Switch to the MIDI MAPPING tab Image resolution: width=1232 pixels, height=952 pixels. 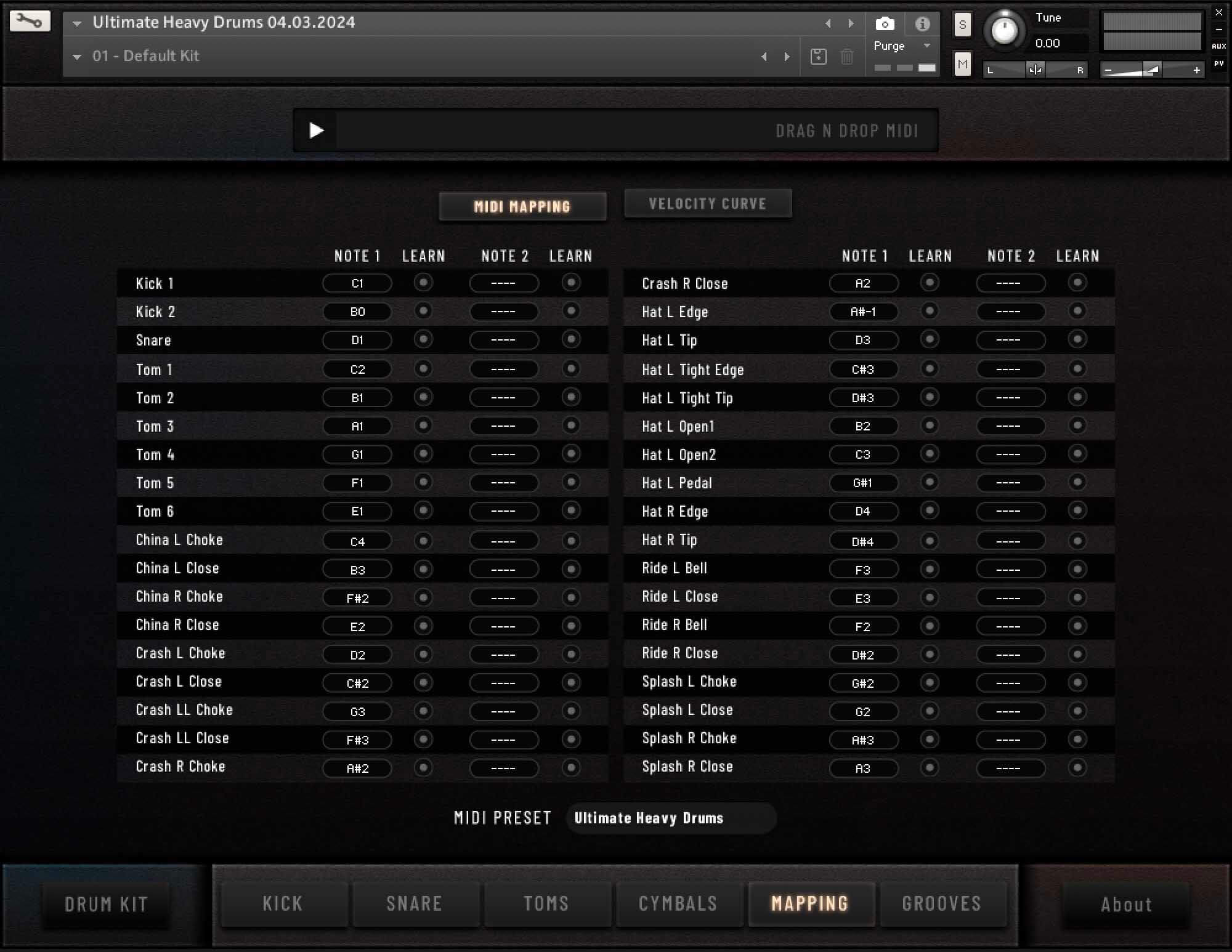[522, 206]
